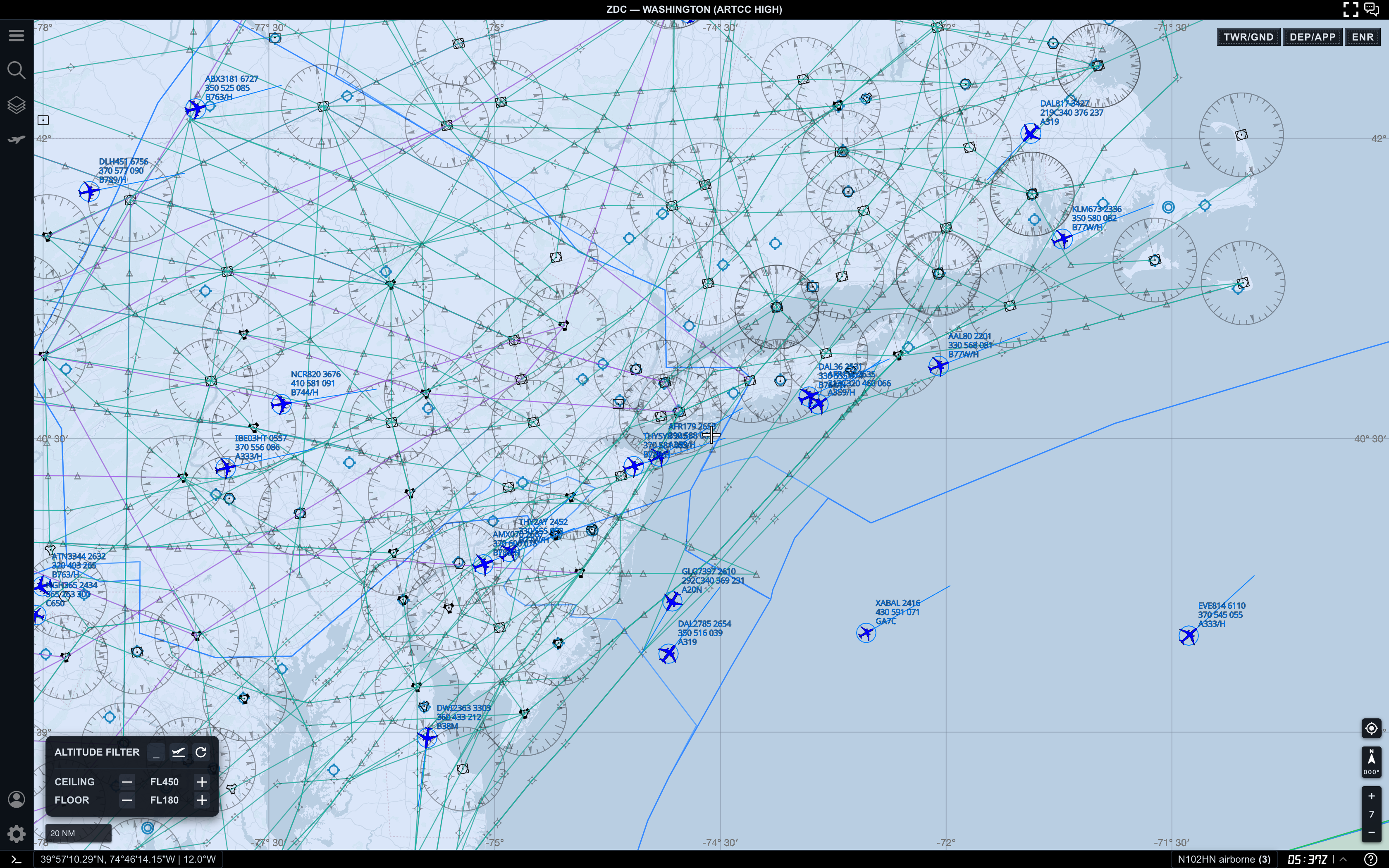This screenshot has width=1389, height=868.
Task: Select aircraft KLM673 on the map
Action: tap(1062, 239)
